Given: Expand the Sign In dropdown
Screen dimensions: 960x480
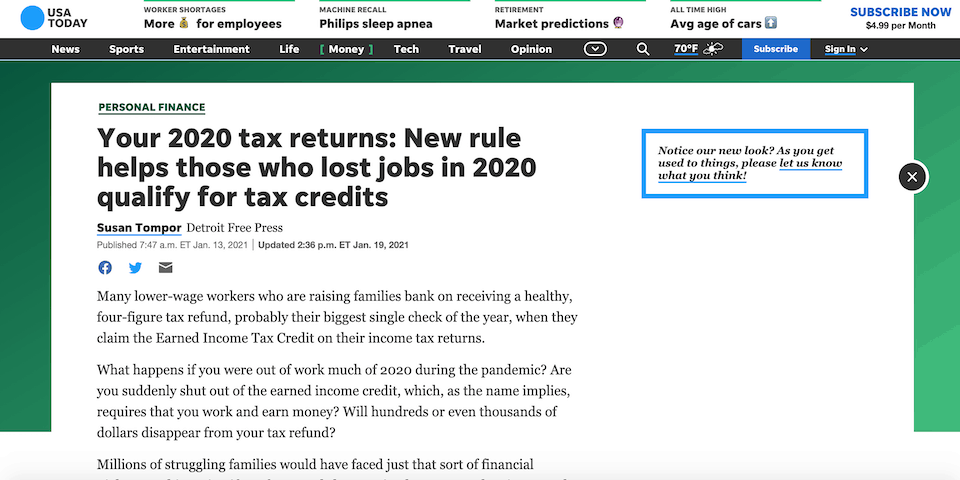Looking at the screenshot, I should tap(846, 49).
